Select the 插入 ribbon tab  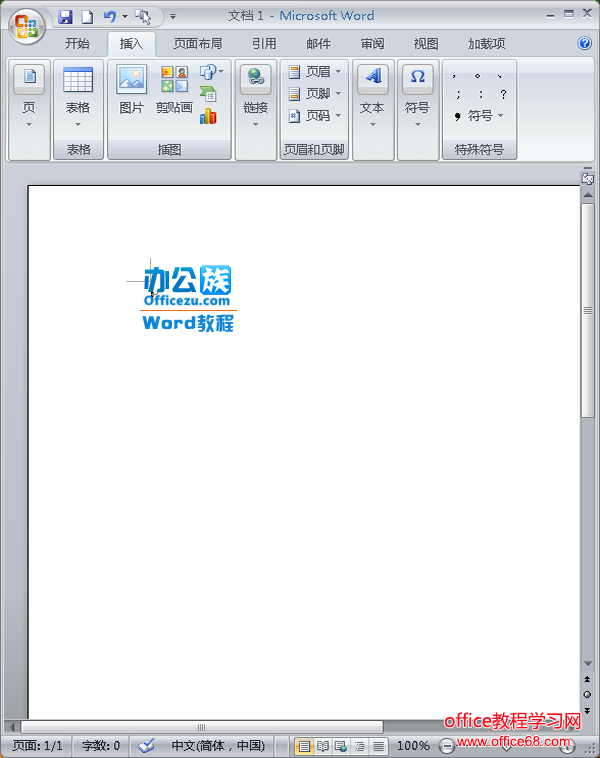[x=132, y=44]
